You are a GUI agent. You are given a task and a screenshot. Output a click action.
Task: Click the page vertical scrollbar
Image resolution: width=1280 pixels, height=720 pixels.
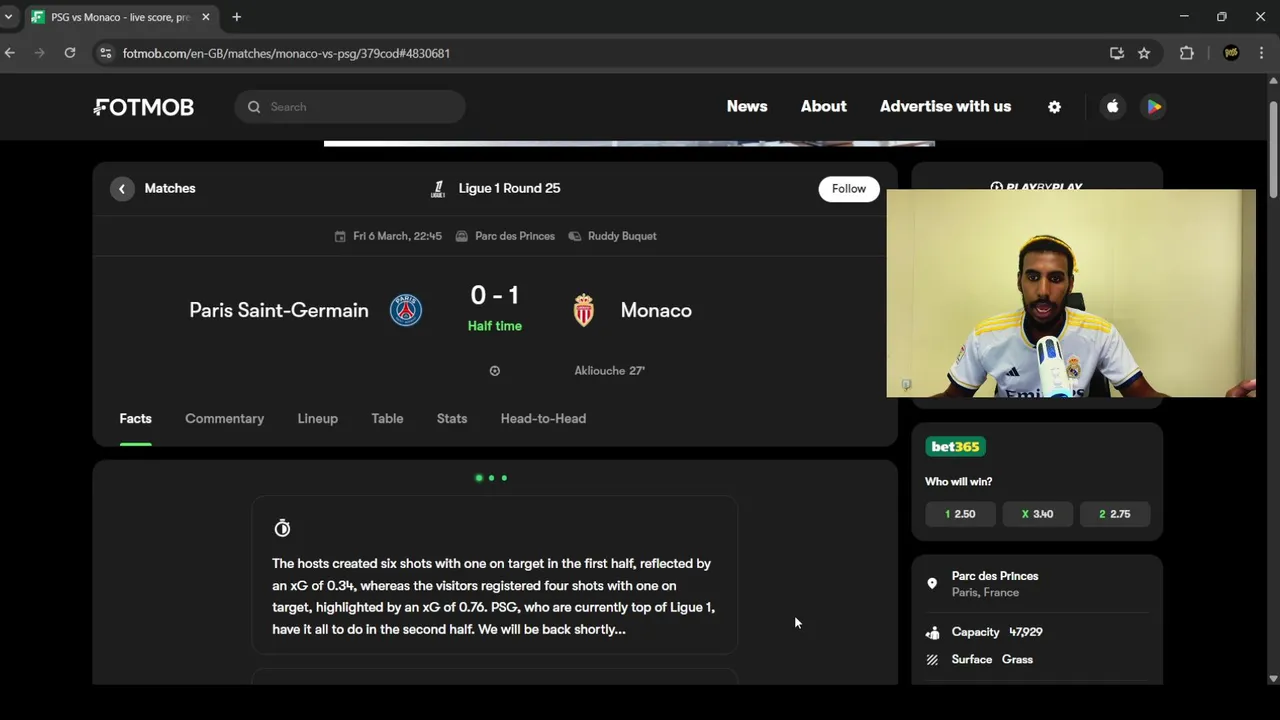pos(1273,150)
